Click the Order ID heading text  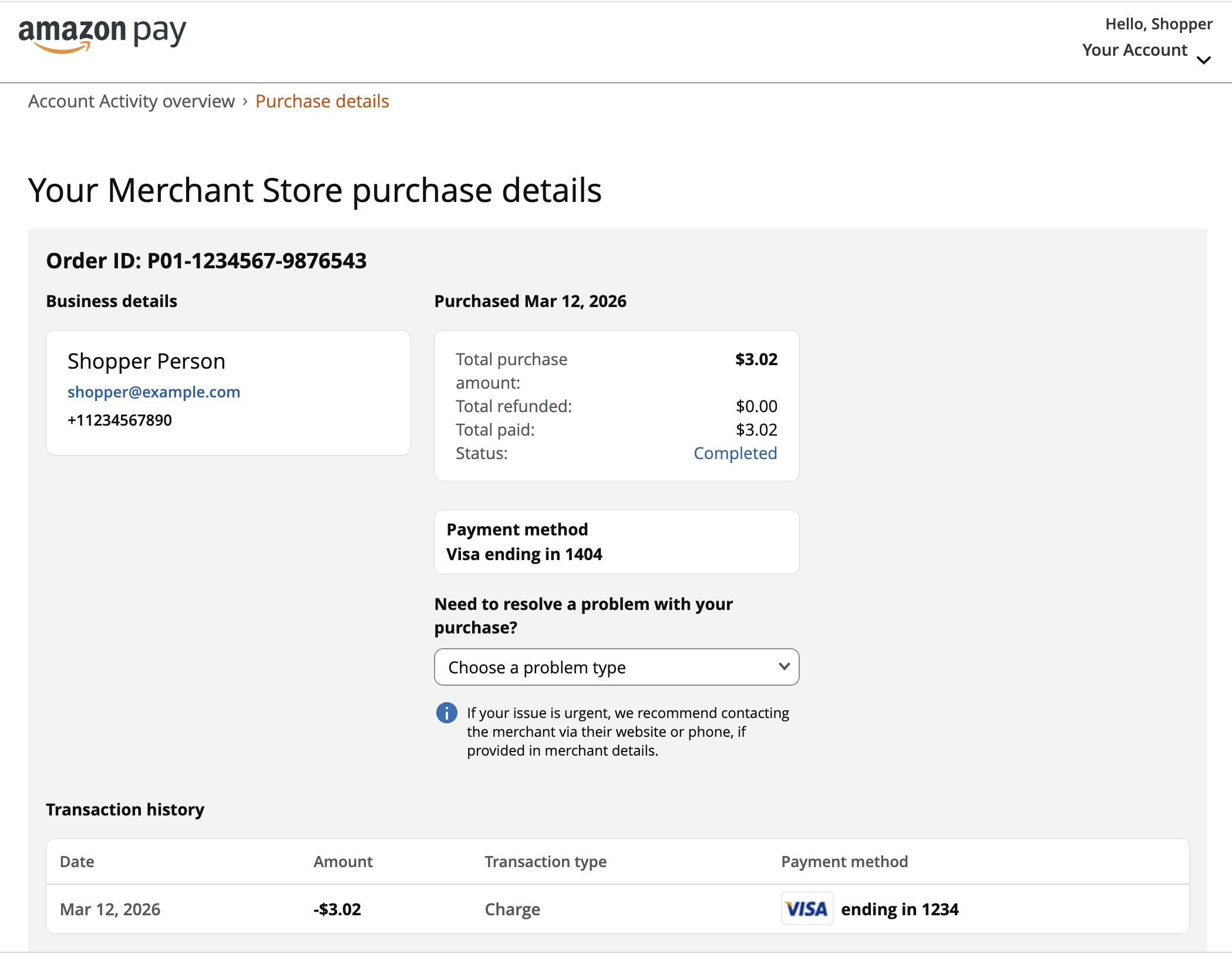206,261
